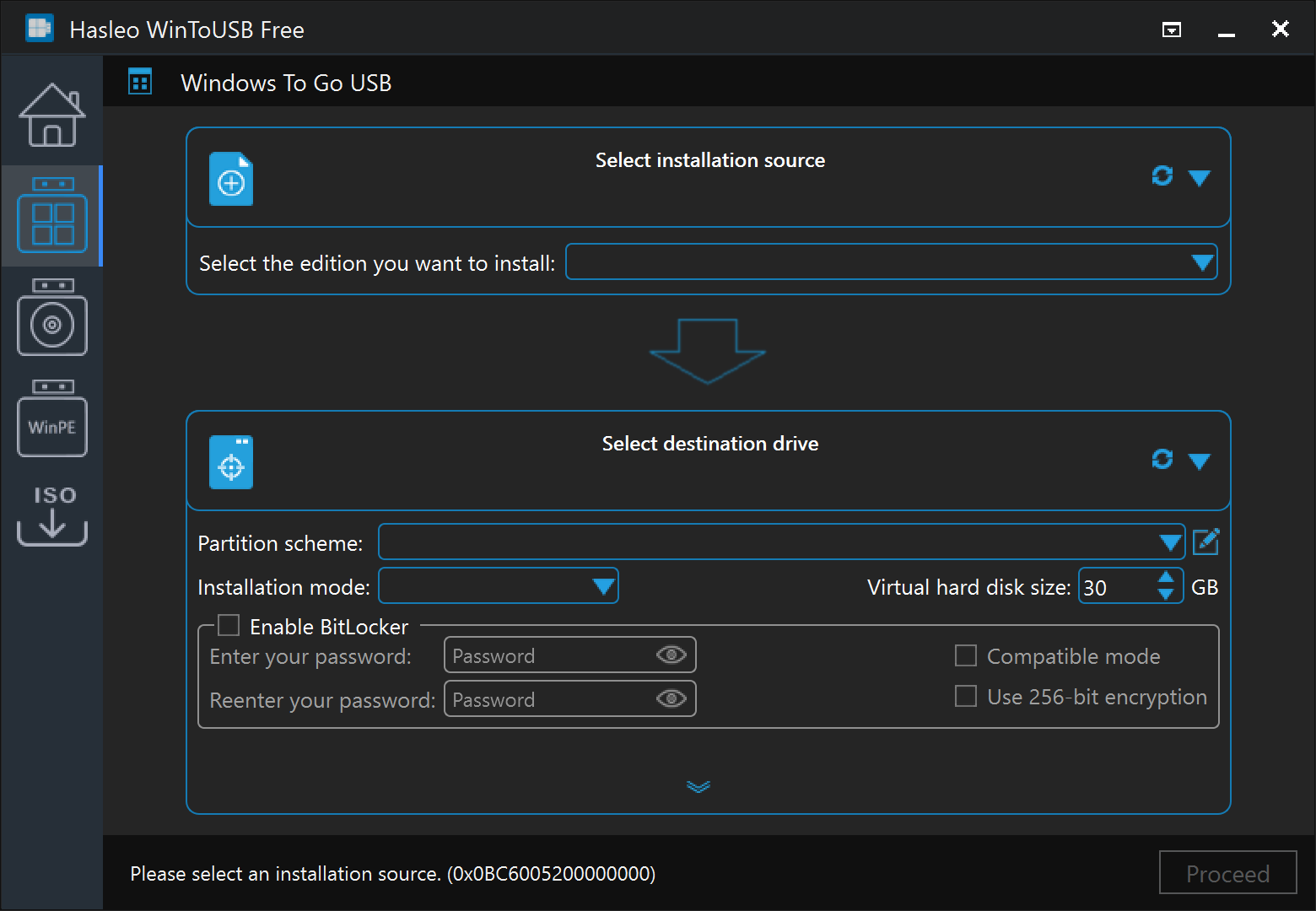Tick the Compatible mode checkbox
Viewport: 1316px width, 911px height.
pyautogui.click(x=965, y=656)
